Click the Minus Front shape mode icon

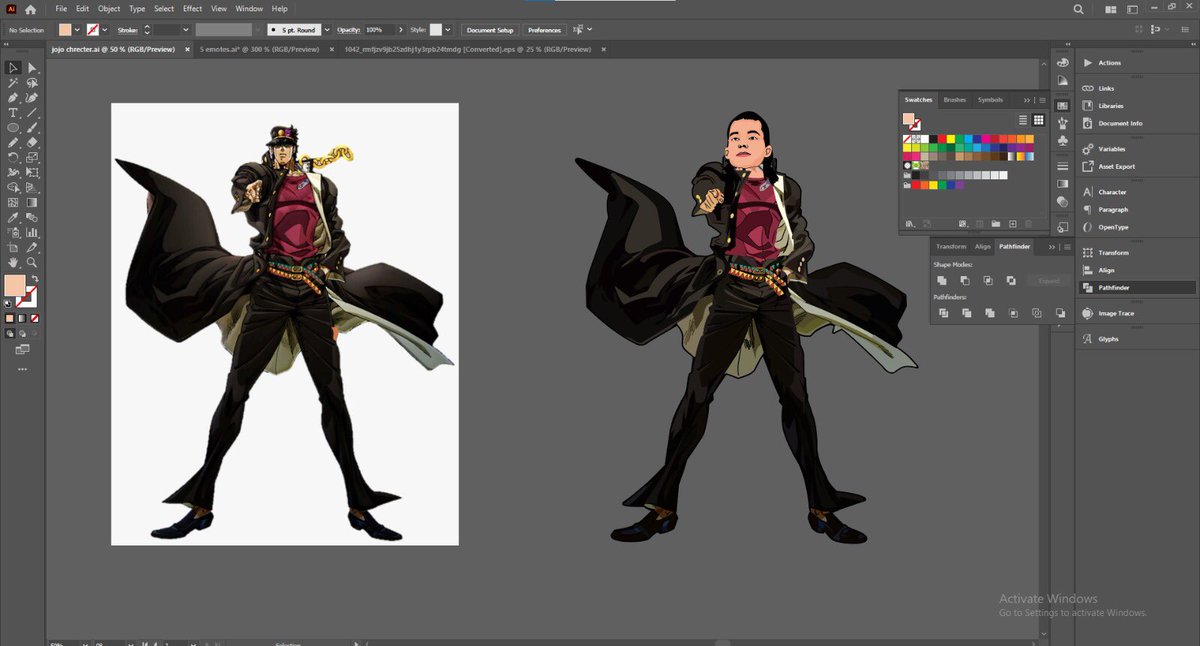[965, 281]
